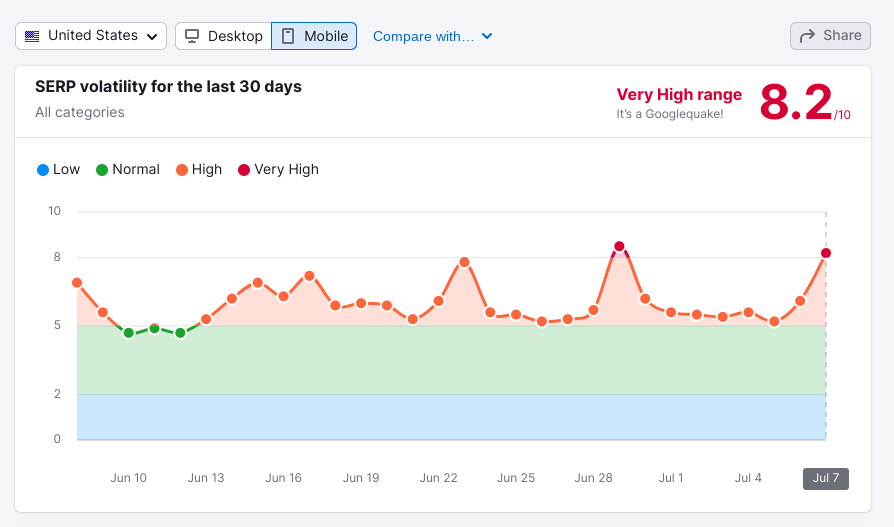Toggle the Low legend series

click(x=58, y=169)
